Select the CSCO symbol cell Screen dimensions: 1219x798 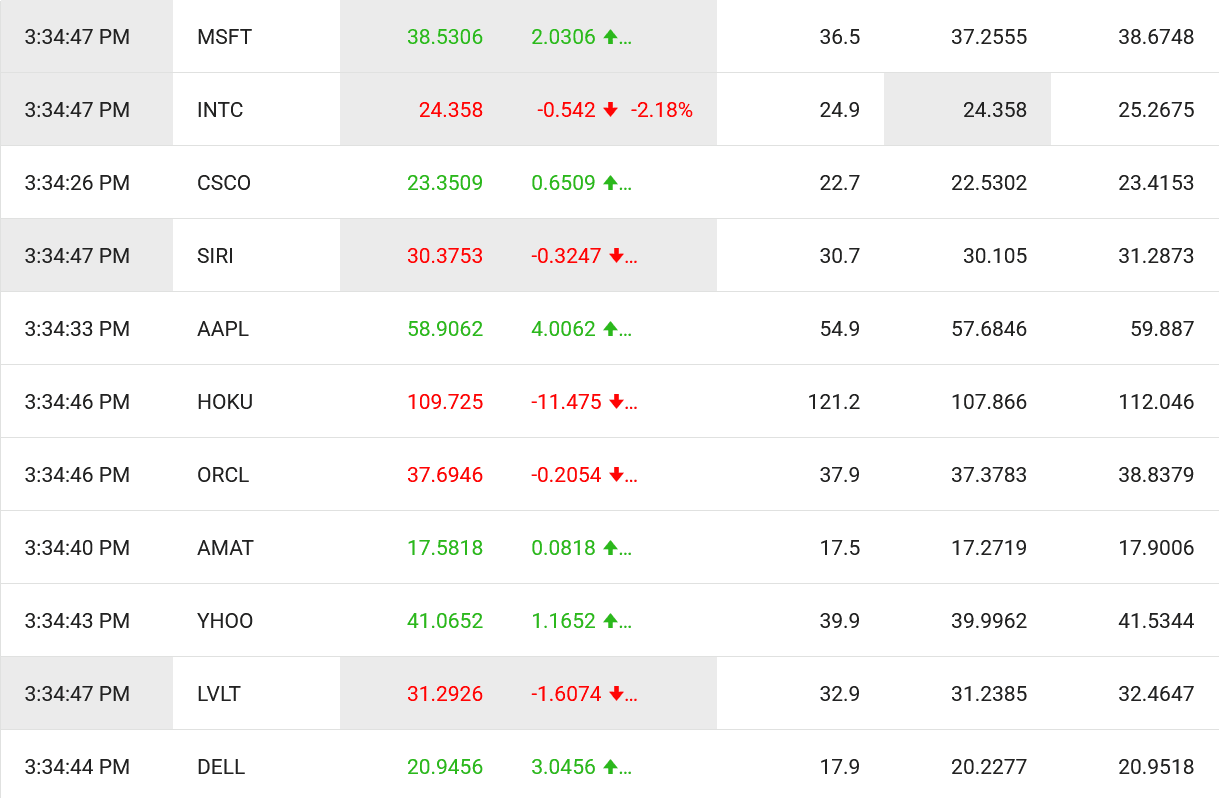pyautogui.click(x=256, y=183)
